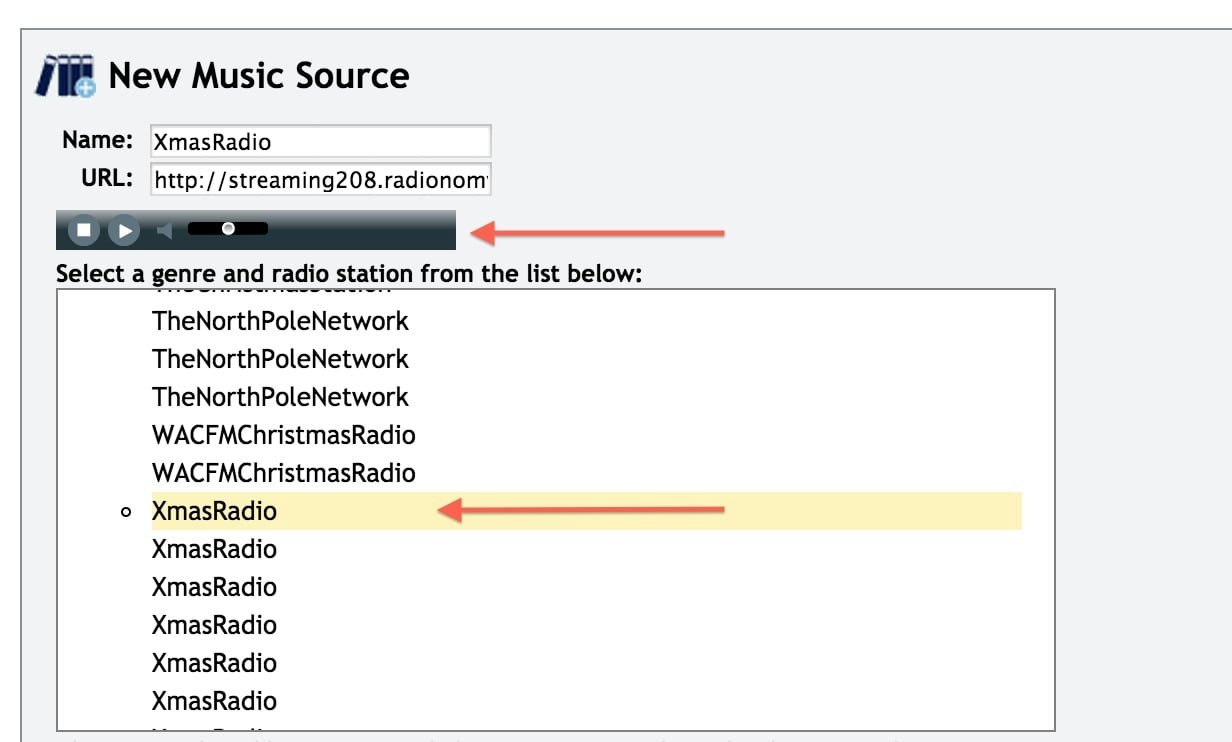Pick the third TheNorthPoleNetwork entry

(280, 397)
